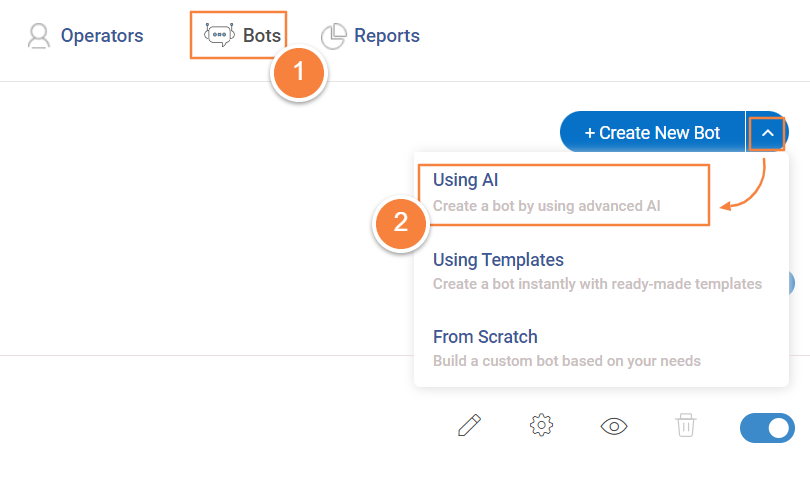Delete the bot using trash icon

coord(685,426)
